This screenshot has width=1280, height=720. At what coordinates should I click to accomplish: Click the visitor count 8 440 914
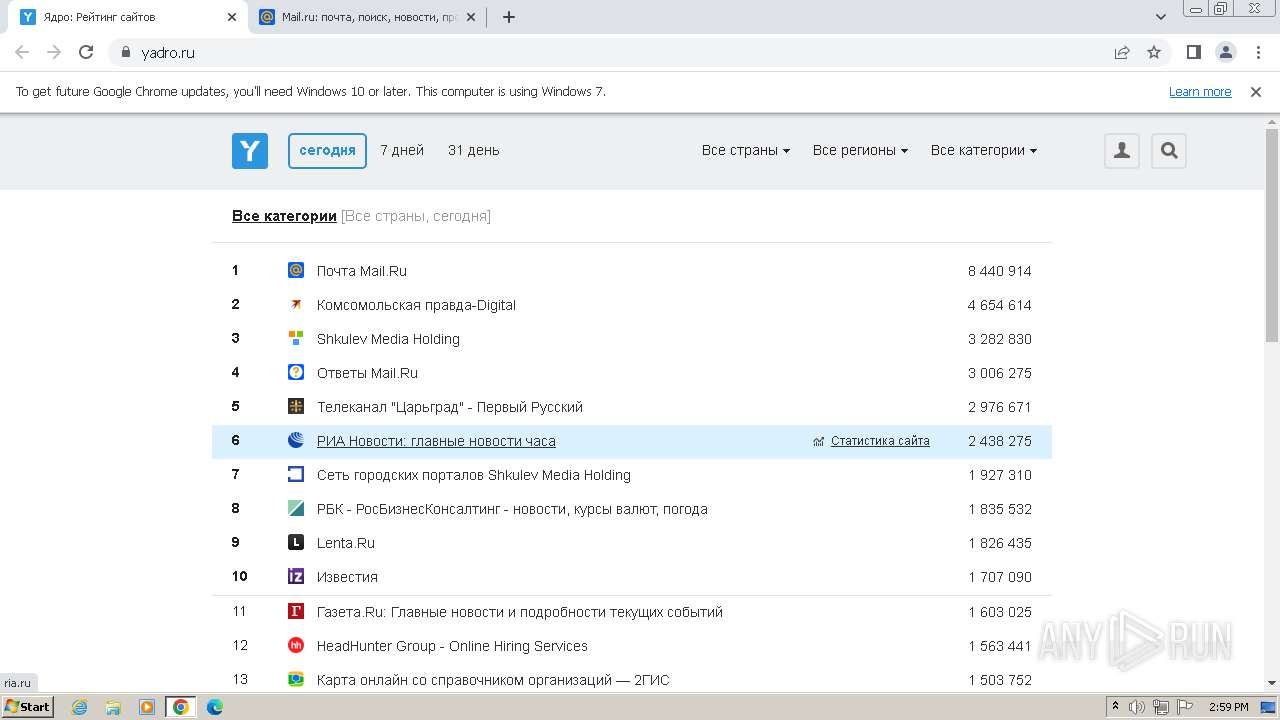pyautogui.click(x=1000, y=271)
